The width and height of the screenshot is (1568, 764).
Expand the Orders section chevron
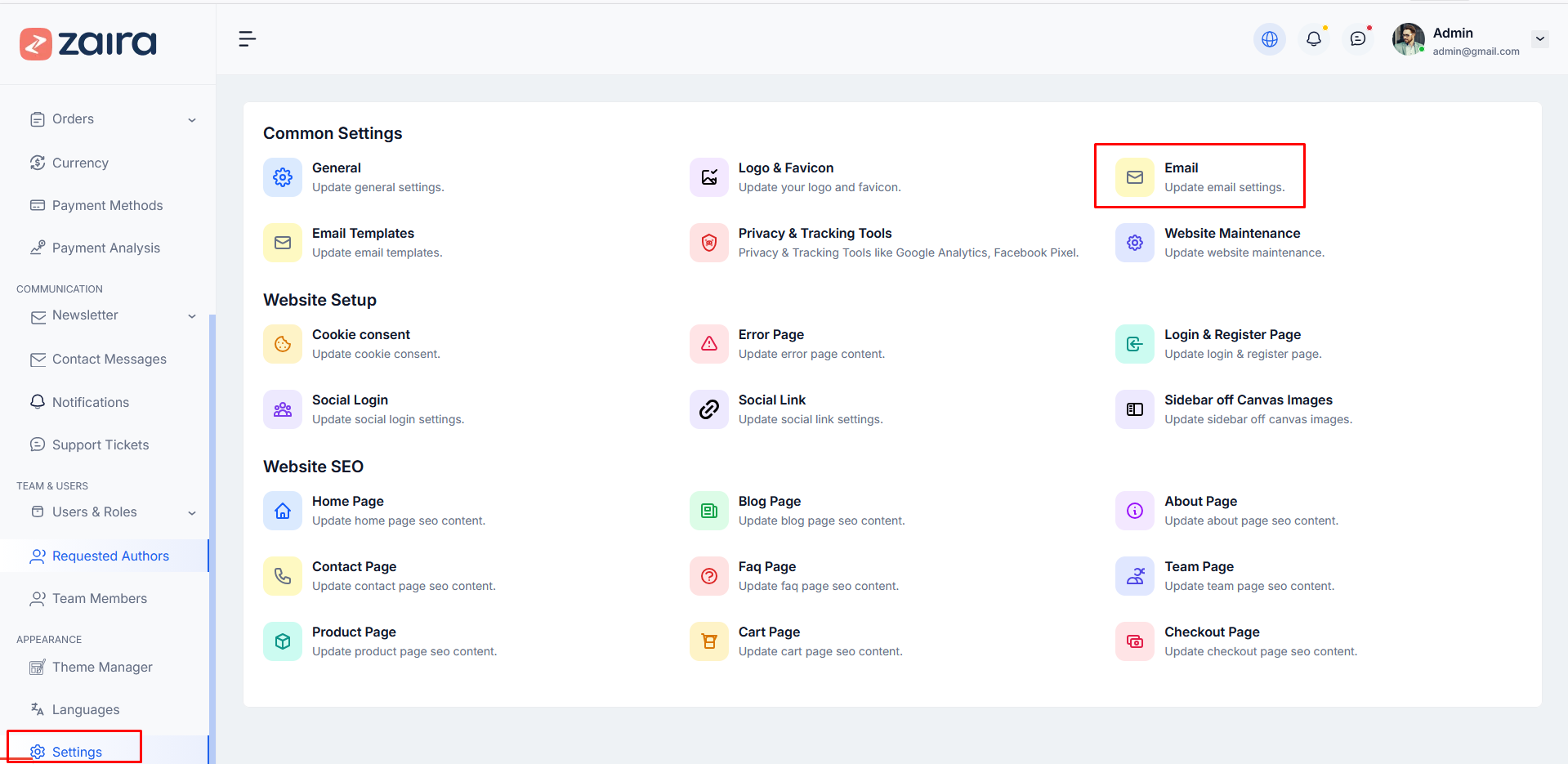[192, 119]
